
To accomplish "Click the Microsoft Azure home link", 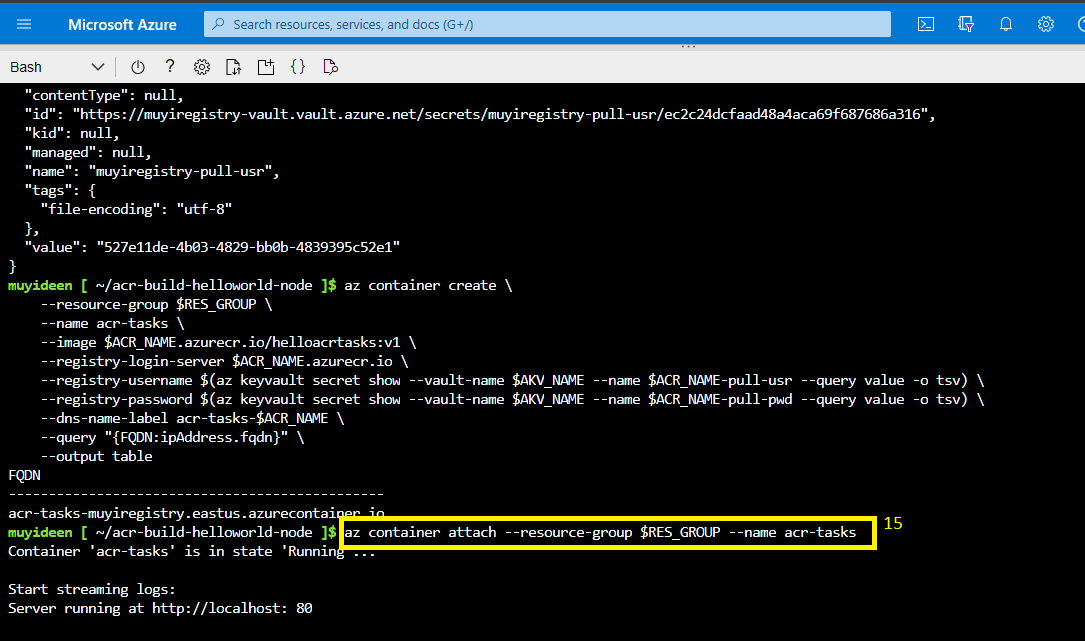I will coord(122,25).
